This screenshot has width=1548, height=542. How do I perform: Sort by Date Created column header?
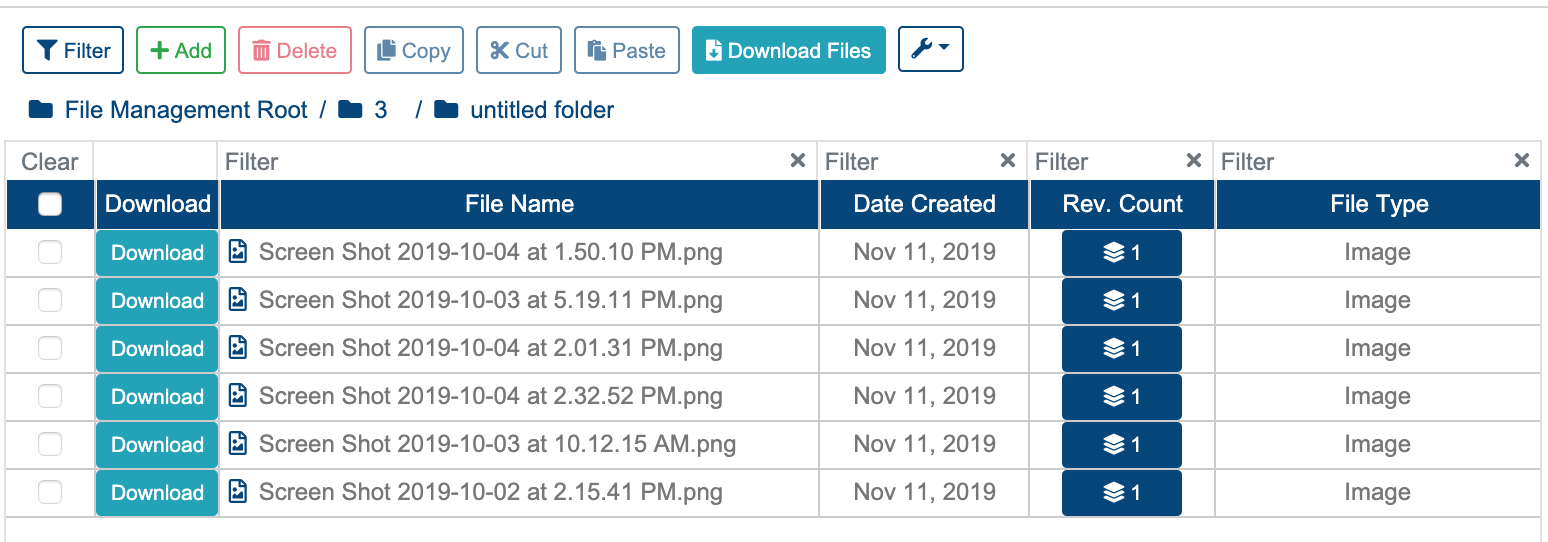pyautogui.click(x=925, y=204)
